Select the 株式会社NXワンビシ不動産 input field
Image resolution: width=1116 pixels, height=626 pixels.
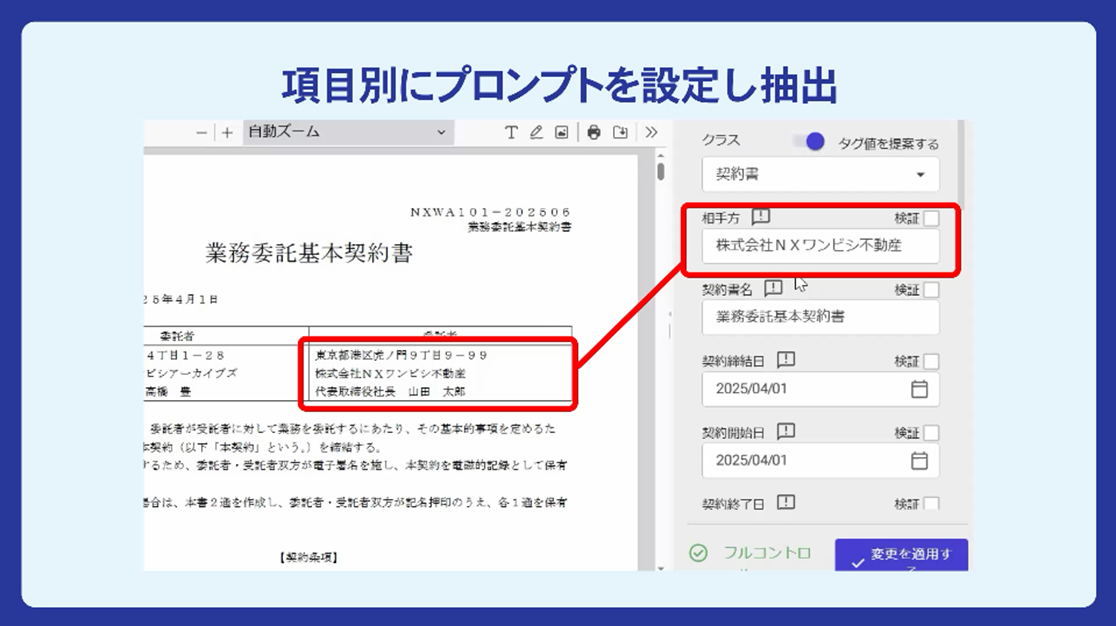click(820, 247)
